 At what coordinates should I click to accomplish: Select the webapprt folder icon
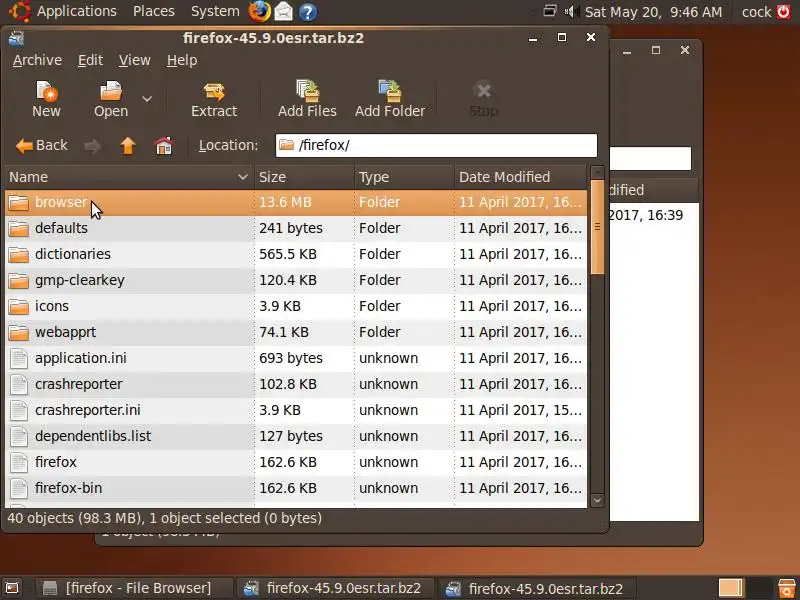tap(19, 333)
